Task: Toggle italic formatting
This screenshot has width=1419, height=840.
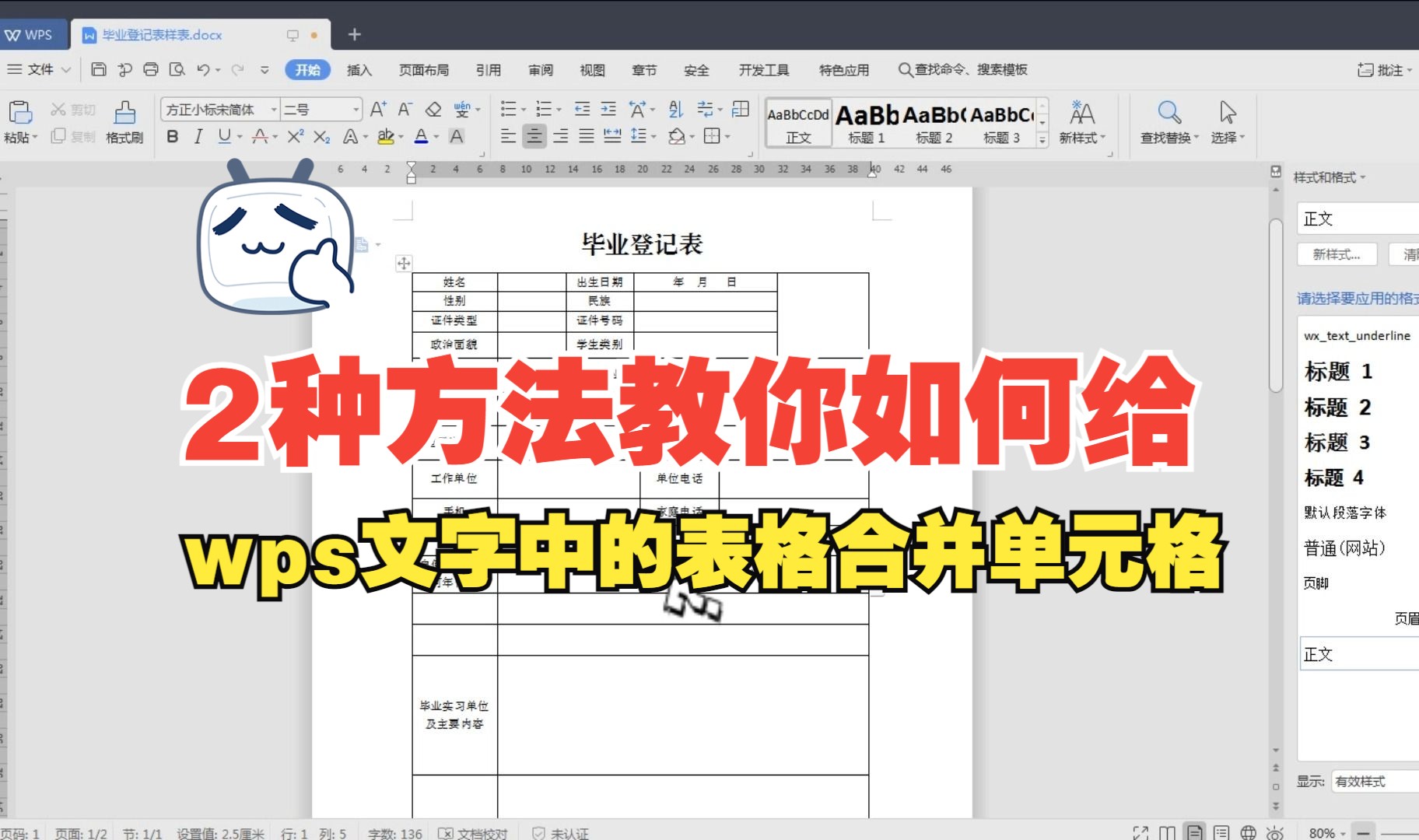Action: pos(198,136)
